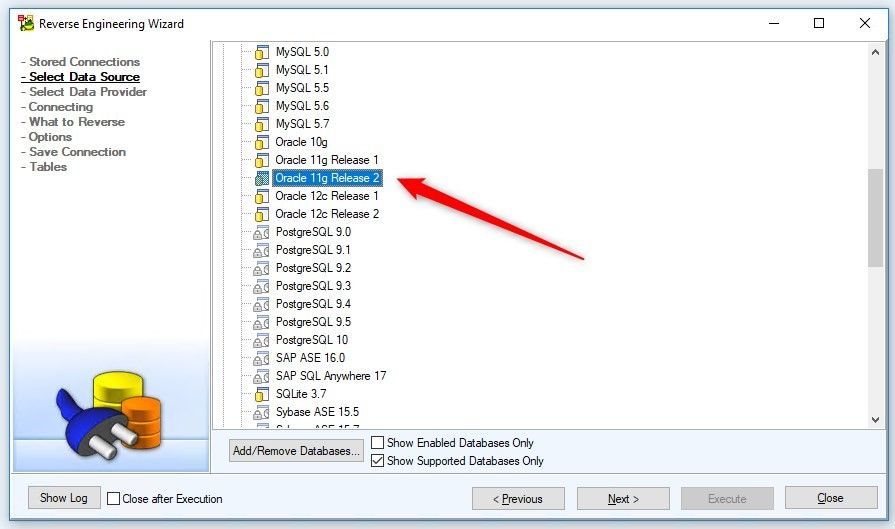Viewport: 895px width, 529px height.
Task: Select SAP SQL Anywhere 17 entry
Action: click(x=331, y=376)
